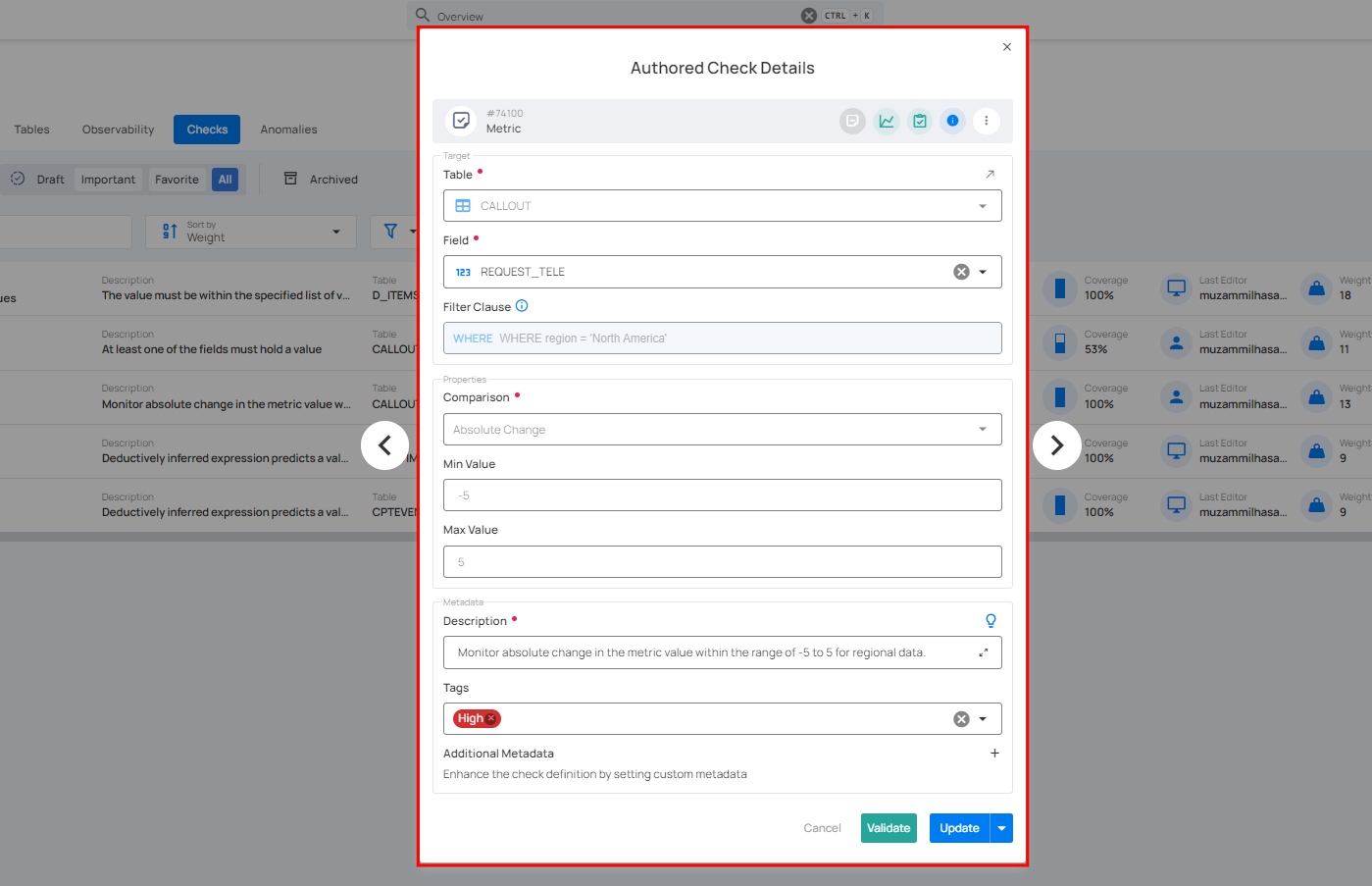
Task: Click the search magnifier icon
Action: point(423,15)
